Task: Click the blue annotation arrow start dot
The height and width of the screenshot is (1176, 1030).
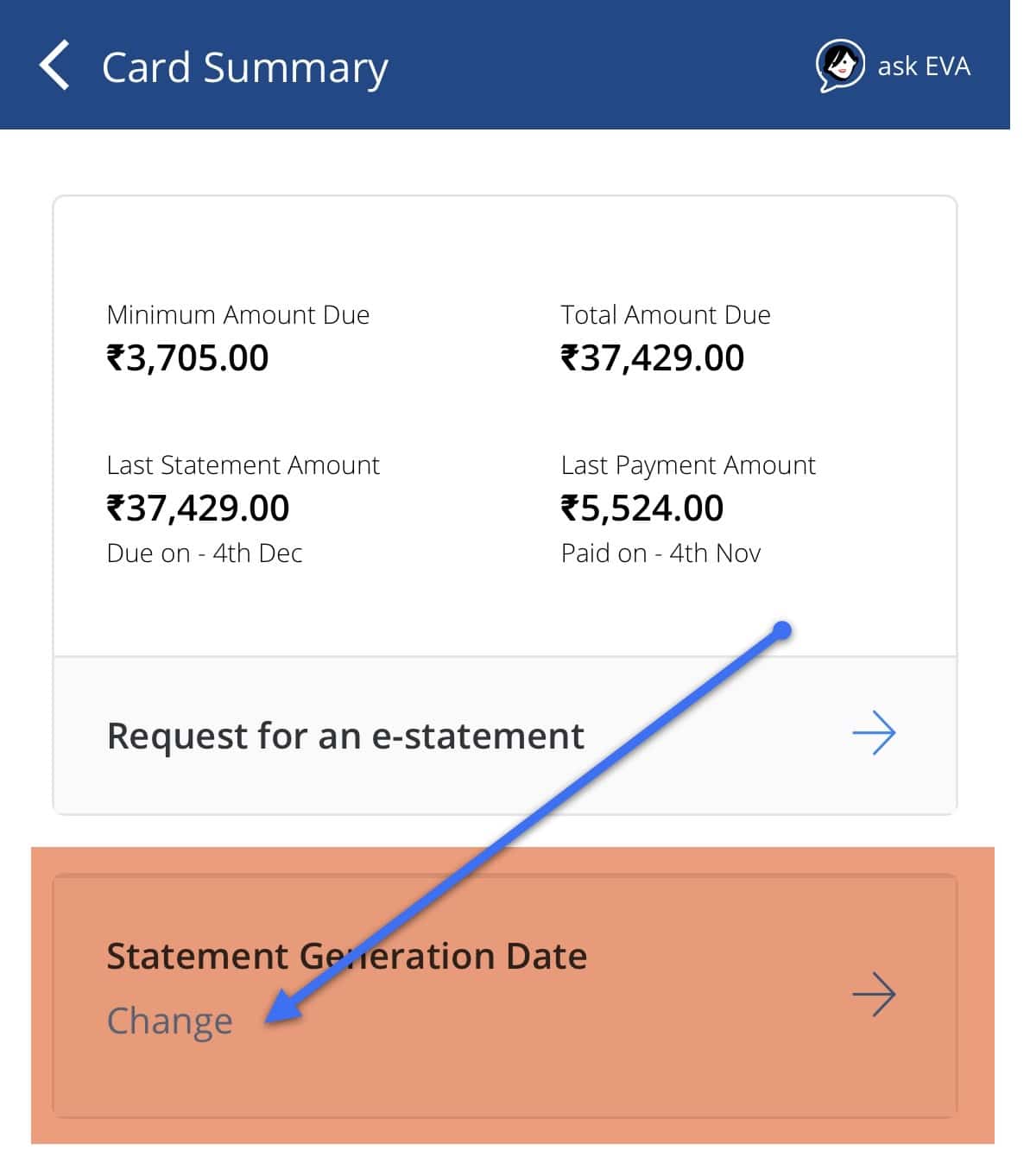Action: 782,630
